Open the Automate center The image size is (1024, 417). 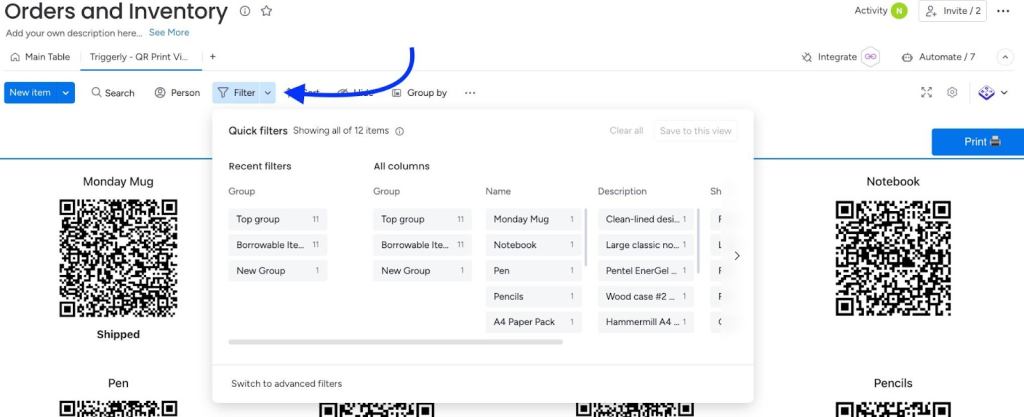[939, 57]
